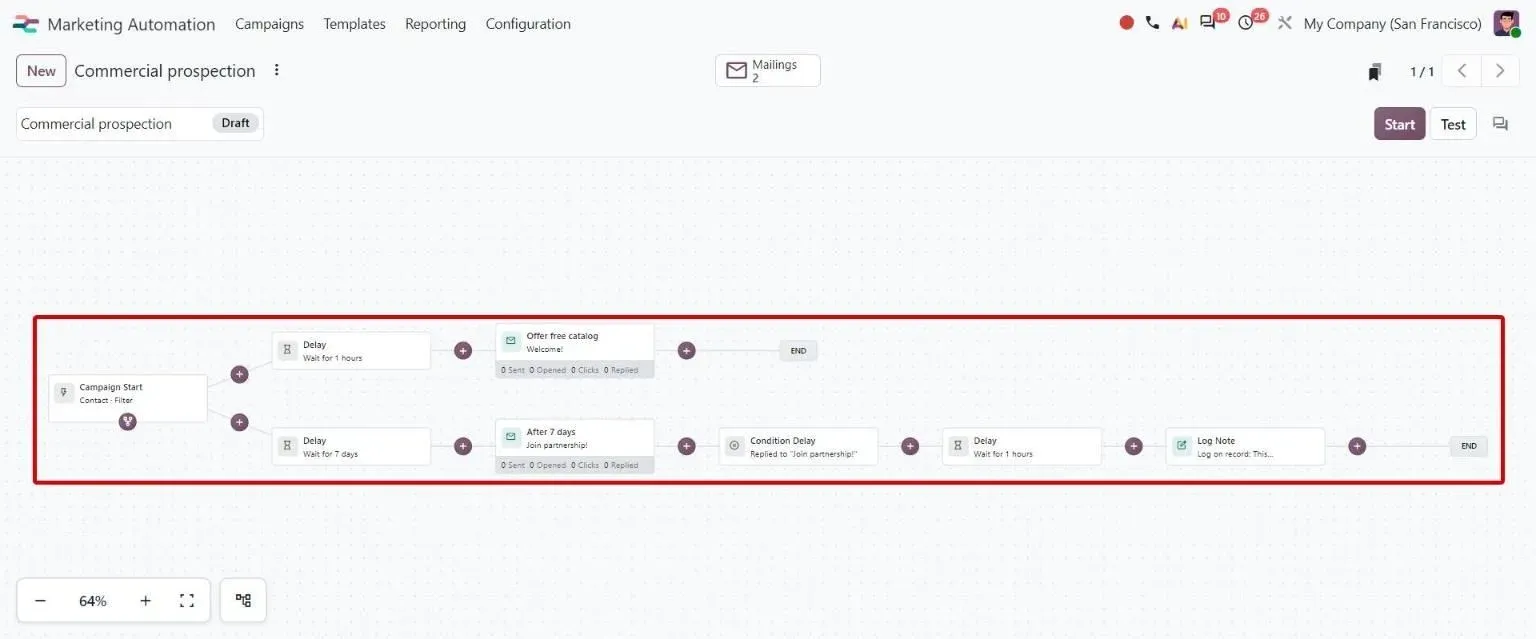
Task: Click the Marketing Automation app title
Action: pos(131,24)
